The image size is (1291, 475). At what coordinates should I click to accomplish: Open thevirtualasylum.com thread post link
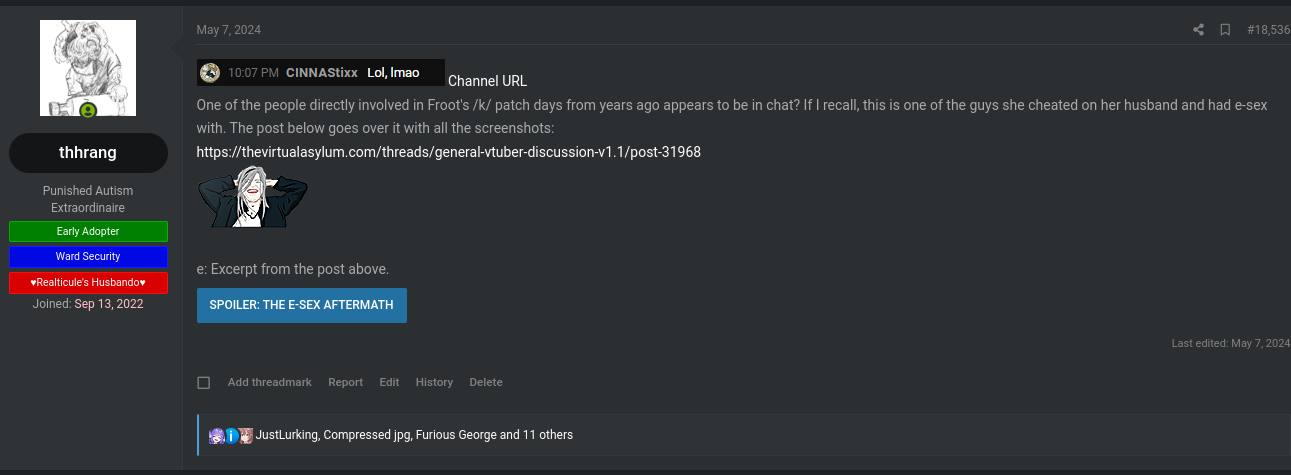(449, 152)
